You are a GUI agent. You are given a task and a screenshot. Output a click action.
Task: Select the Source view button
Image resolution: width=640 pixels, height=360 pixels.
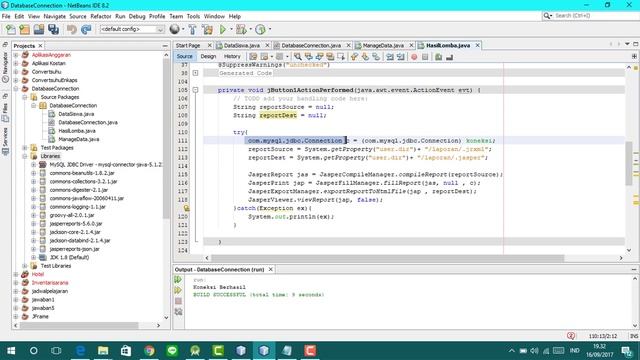click(184, 56)
